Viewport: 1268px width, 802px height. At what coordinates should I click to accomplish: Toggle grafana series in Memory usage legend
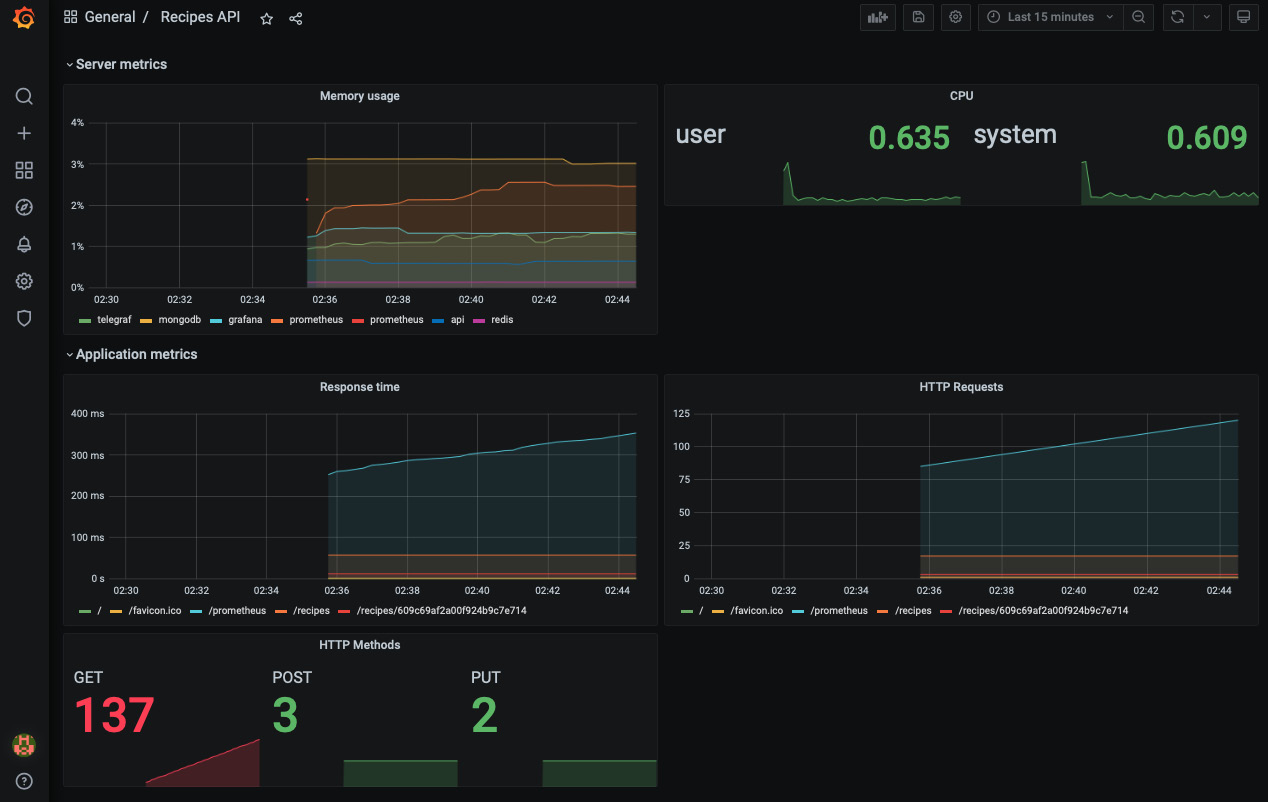245,320
